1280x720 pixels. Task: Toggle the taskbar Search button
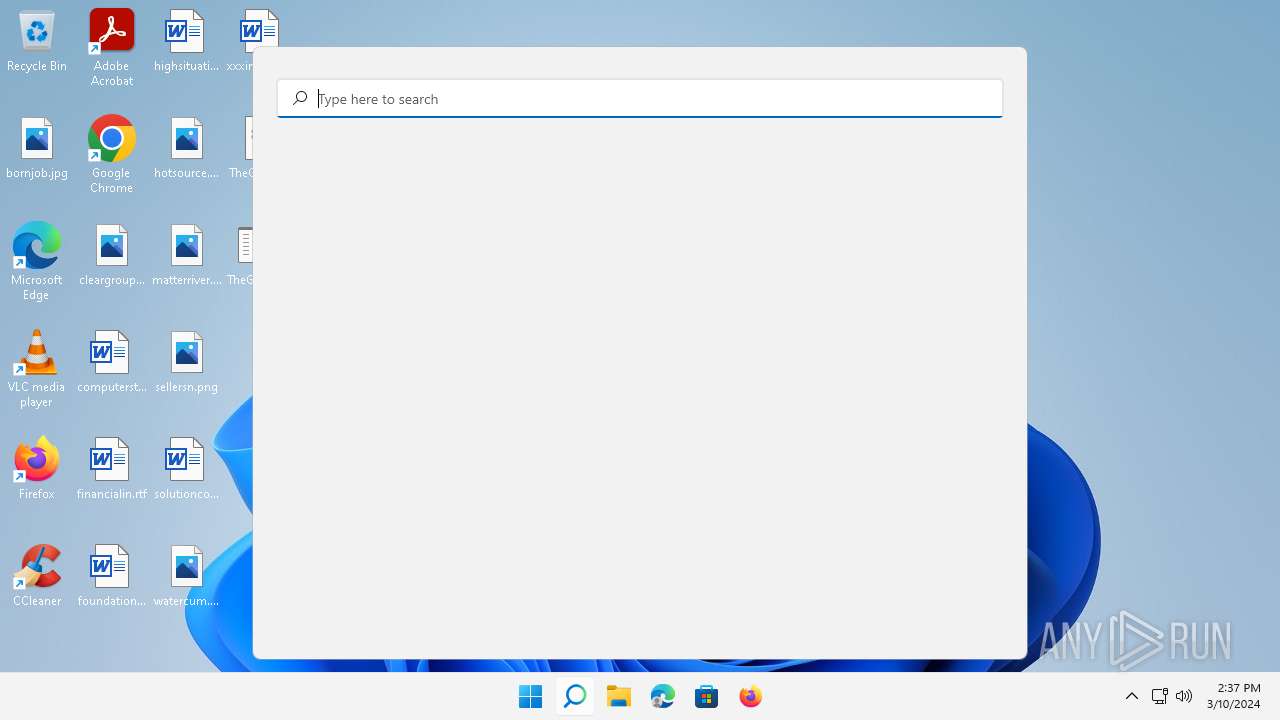coord(575,696)
